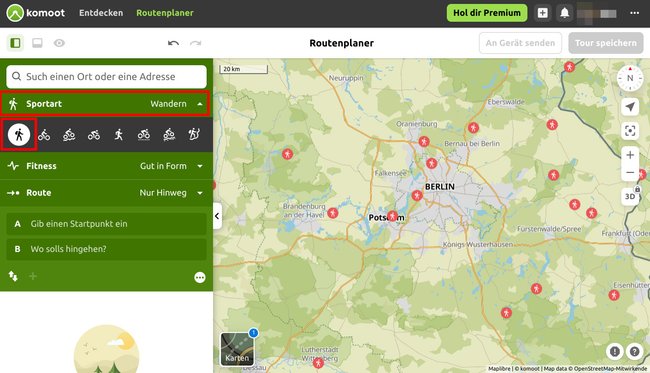Go to Routenplaner tab
The width and height of the screenshot is (650, 373).
(x=165, y=13)
